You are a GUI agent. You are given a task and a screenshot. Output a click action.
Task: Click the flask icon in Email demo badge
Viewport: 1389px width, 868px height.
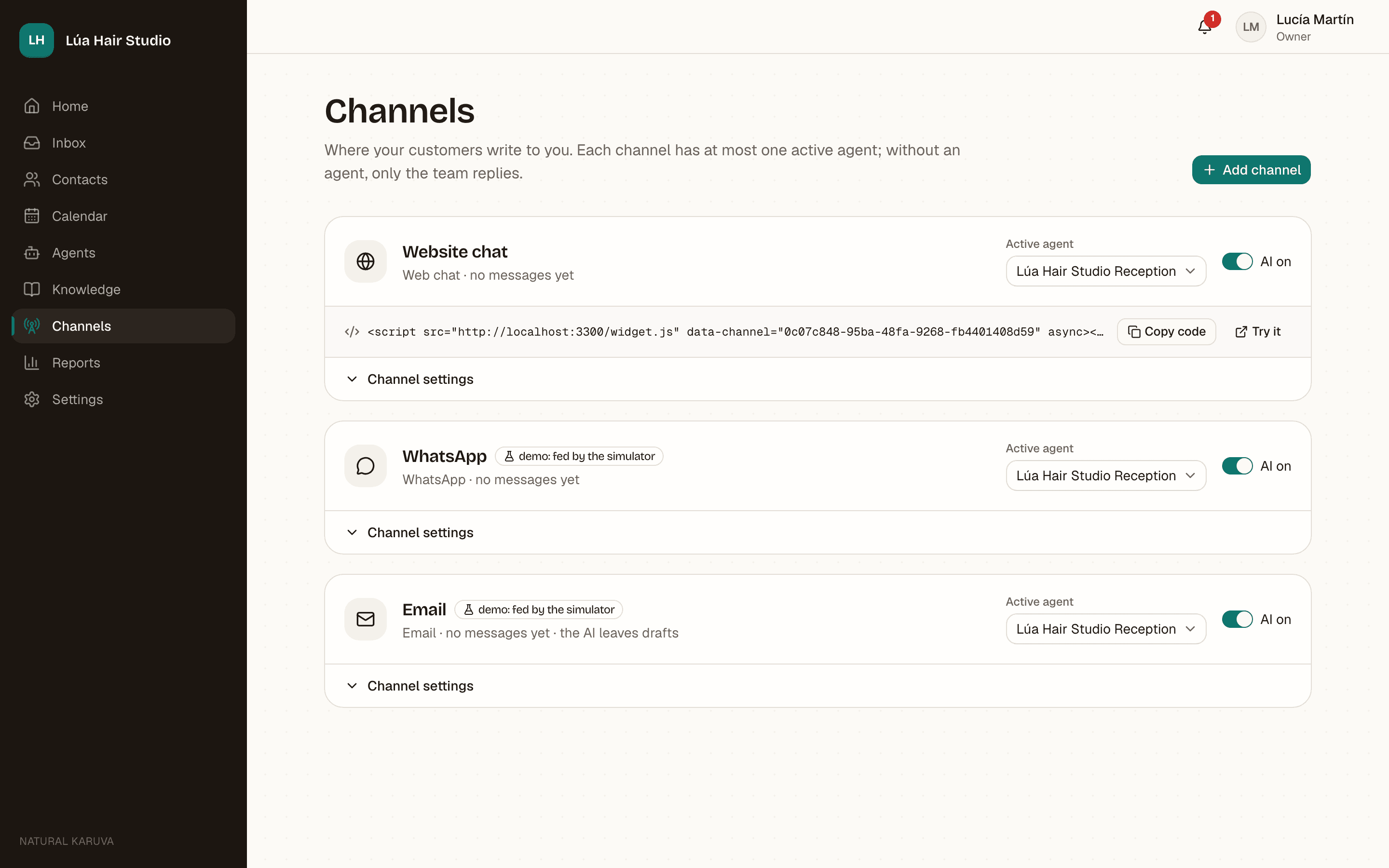pos(468,610)
